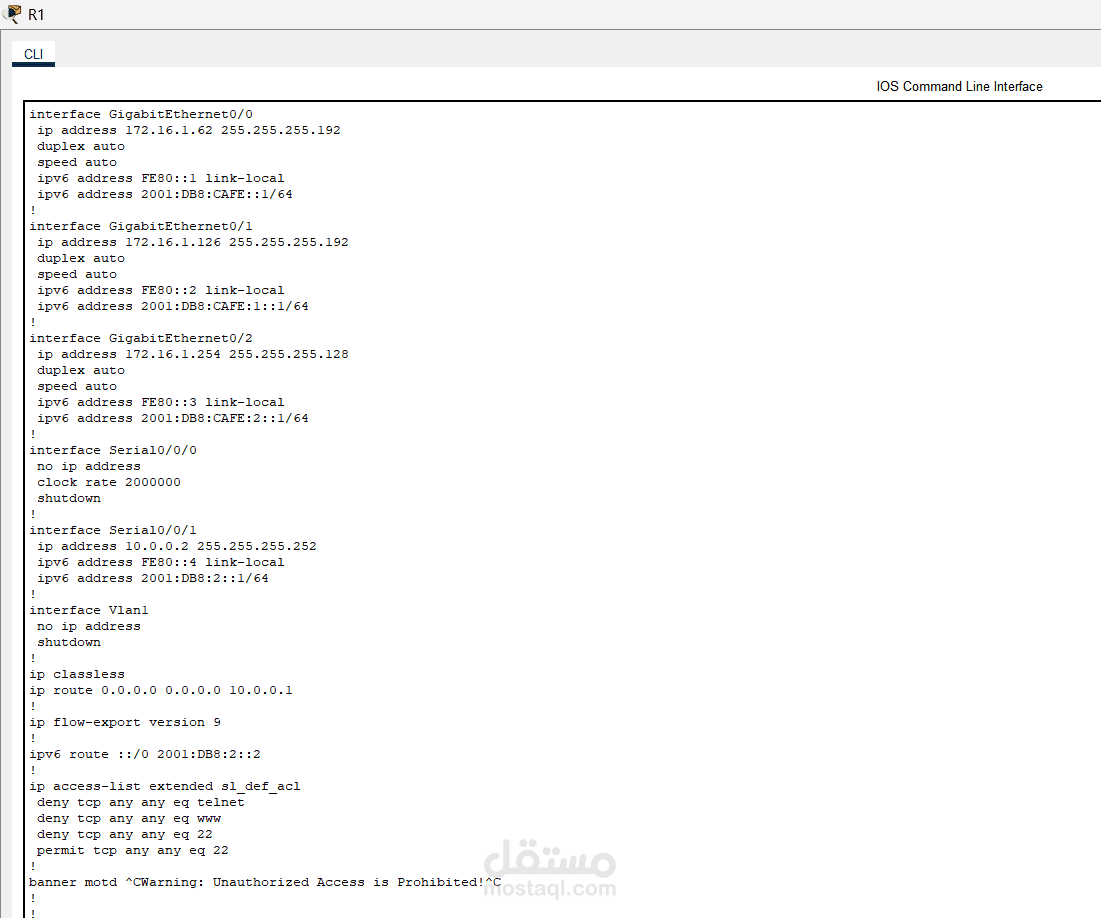
Task: Click 'ipv6 address 2001:DB8:CAFE::1/64' line
Action: pos(165,195)
